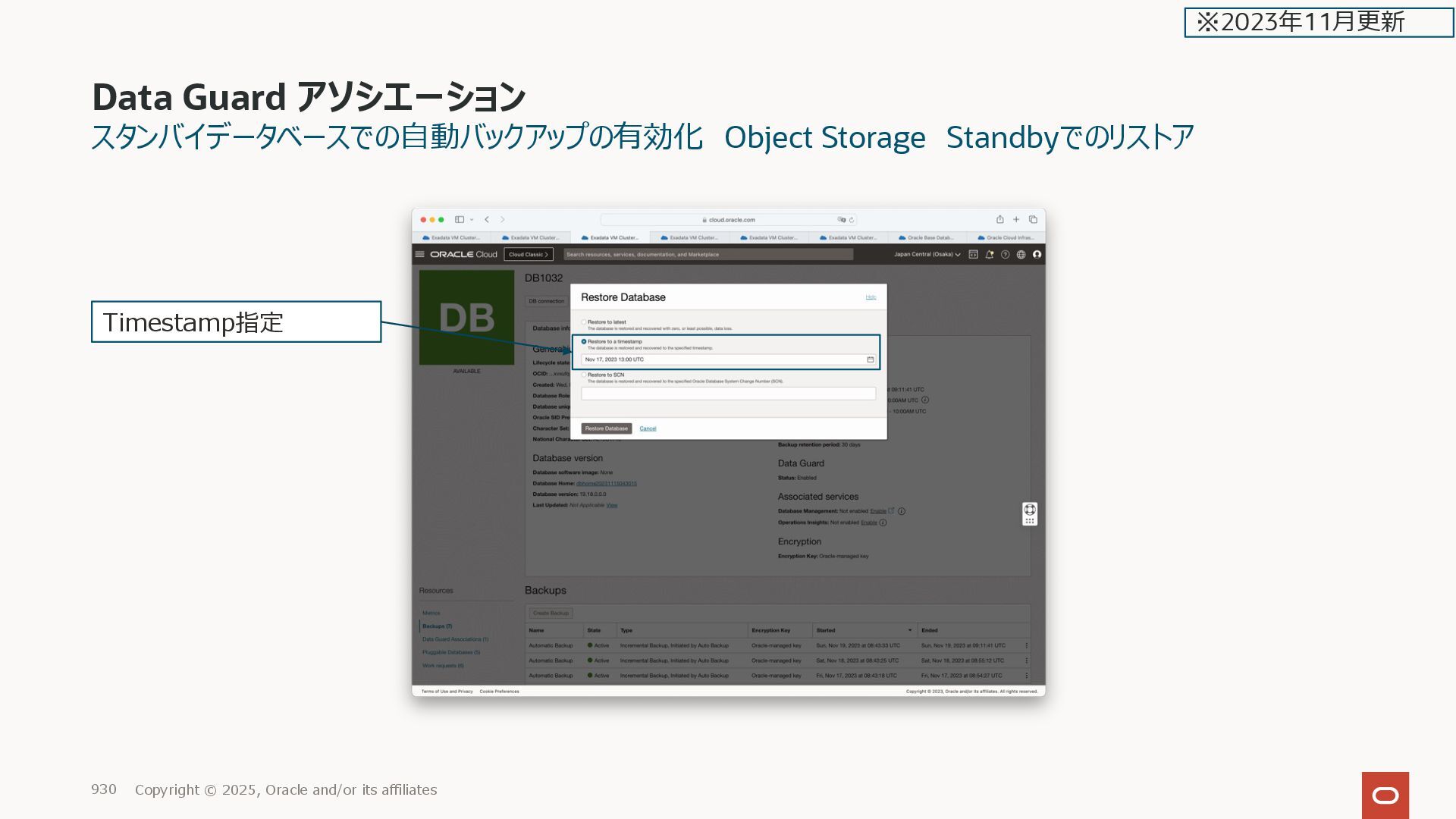This screenshot has width=1456, height=819.
Task: Click the Restore Database button
Action: pyautogui.click(x=606, y=428)
